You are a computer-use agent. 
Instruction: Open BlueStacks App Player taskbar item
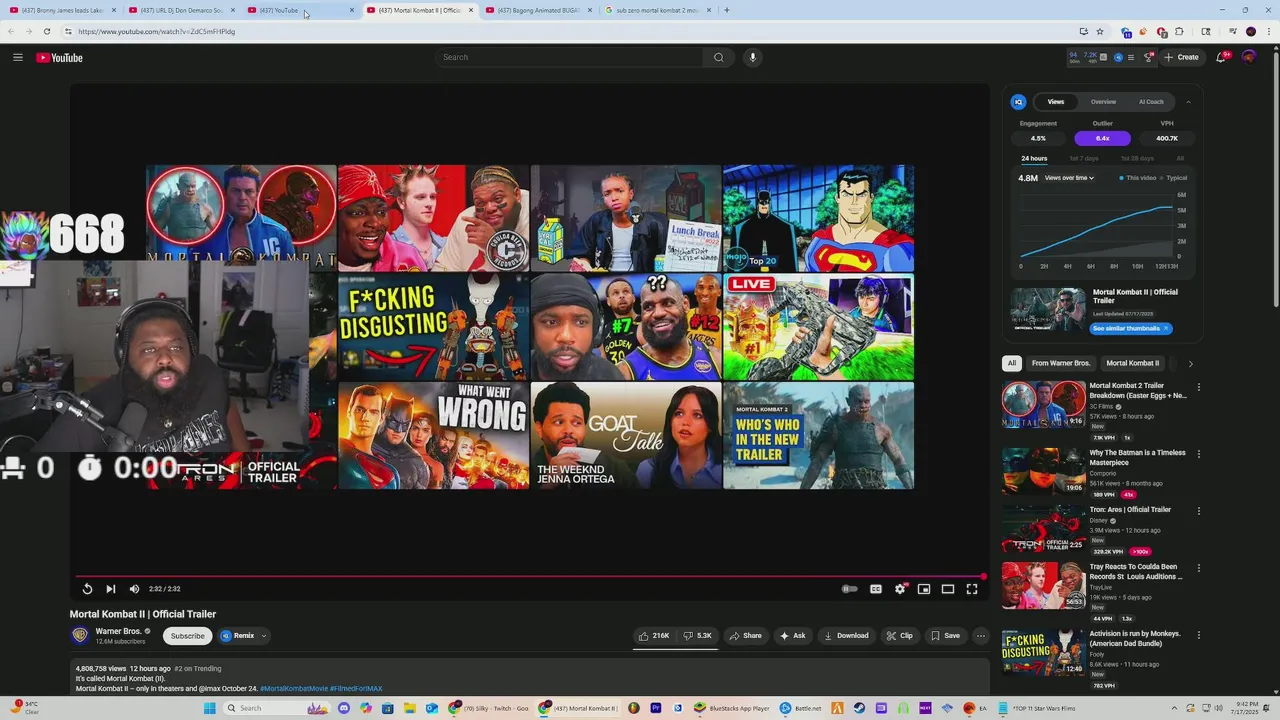[732, 708]
